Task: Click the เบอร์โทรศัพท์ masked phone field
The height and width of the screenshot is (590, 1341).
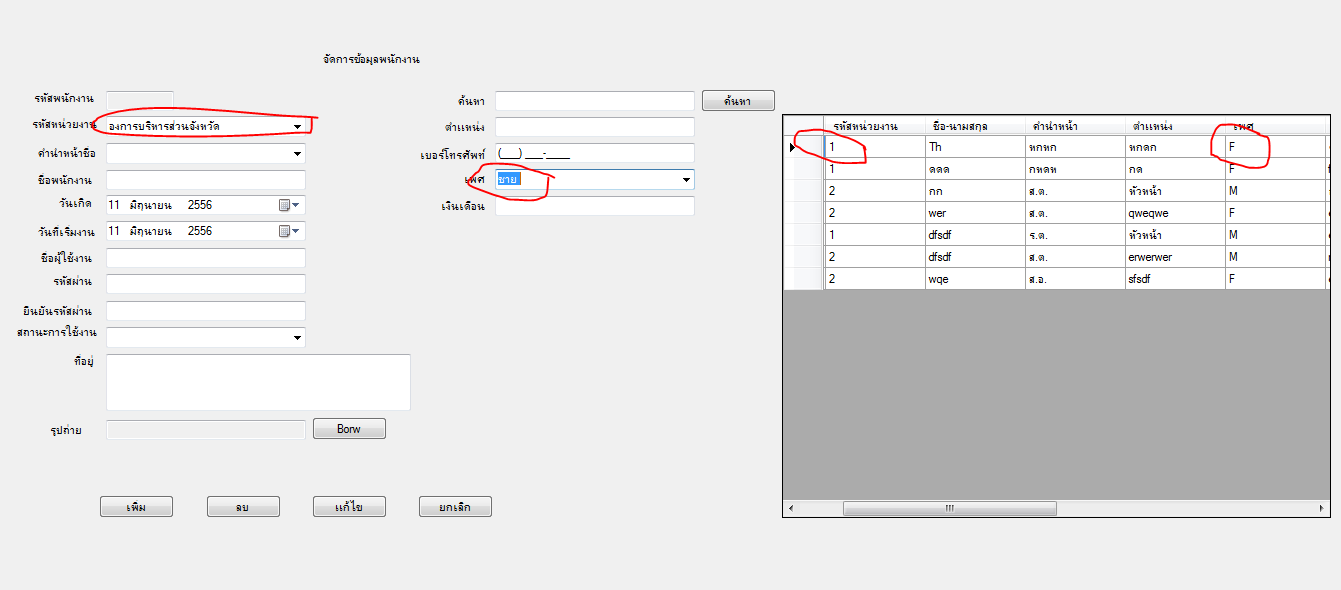Action: [595, 154]
